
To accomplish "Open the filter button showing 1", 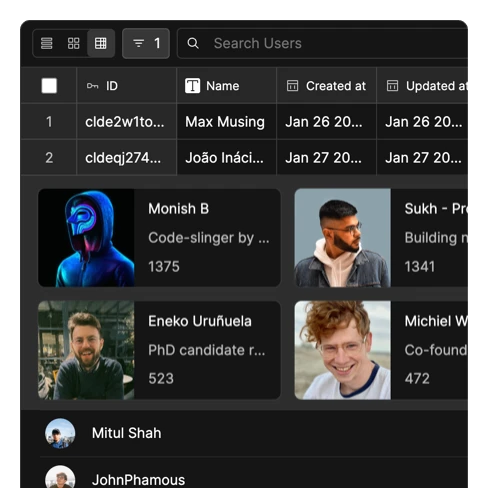I will click(x=146, y=43).
